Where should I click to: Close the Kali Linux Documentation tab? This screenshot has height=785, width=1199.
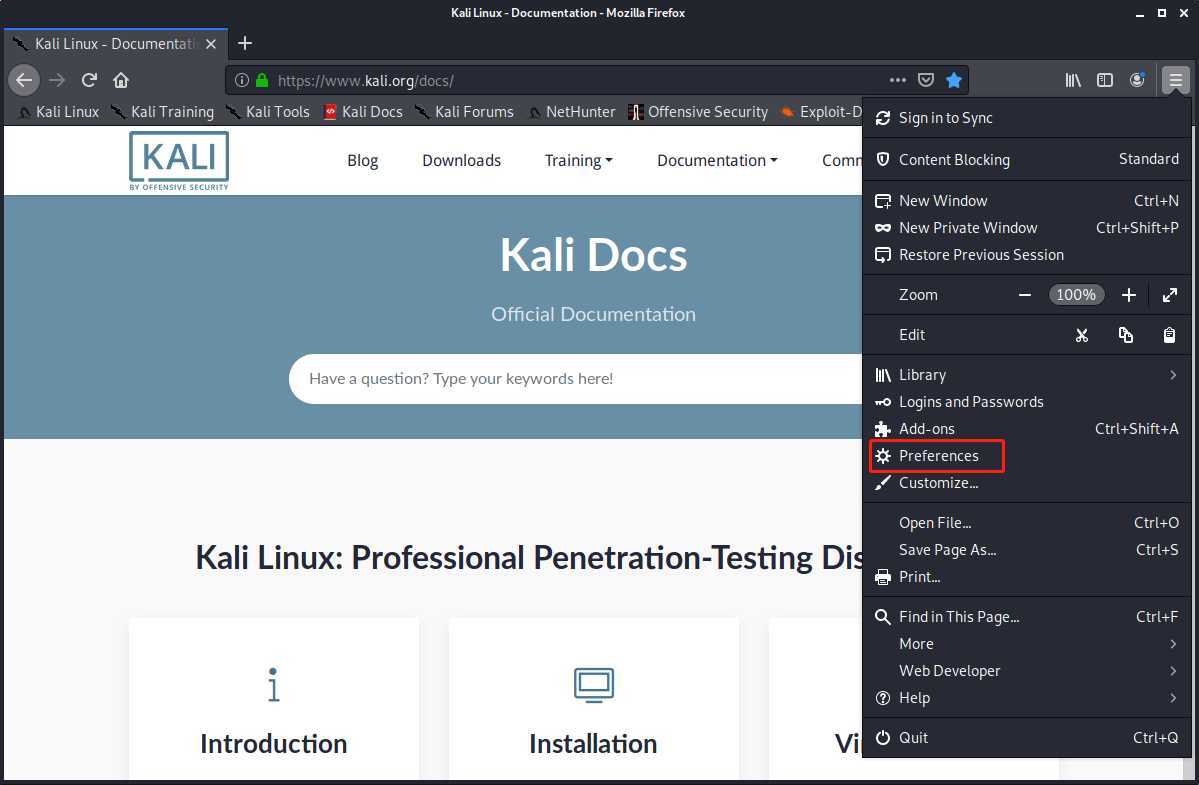[x=211, y=44]
